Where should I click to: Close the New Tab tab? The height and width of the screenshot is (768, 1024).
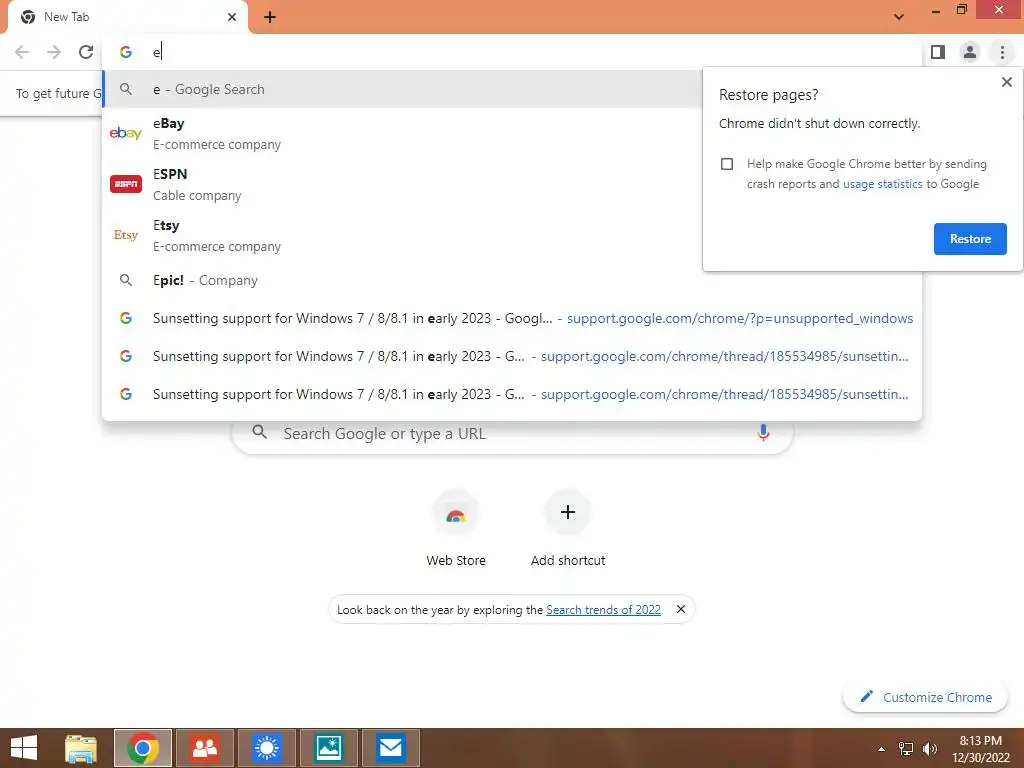click(x=232, y=17)
